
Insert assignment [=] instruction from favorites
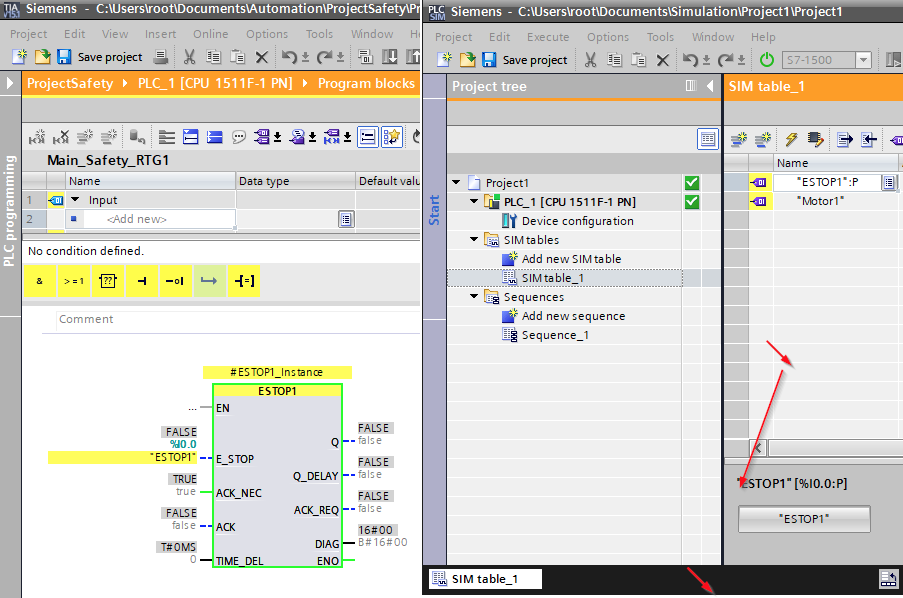244,281
